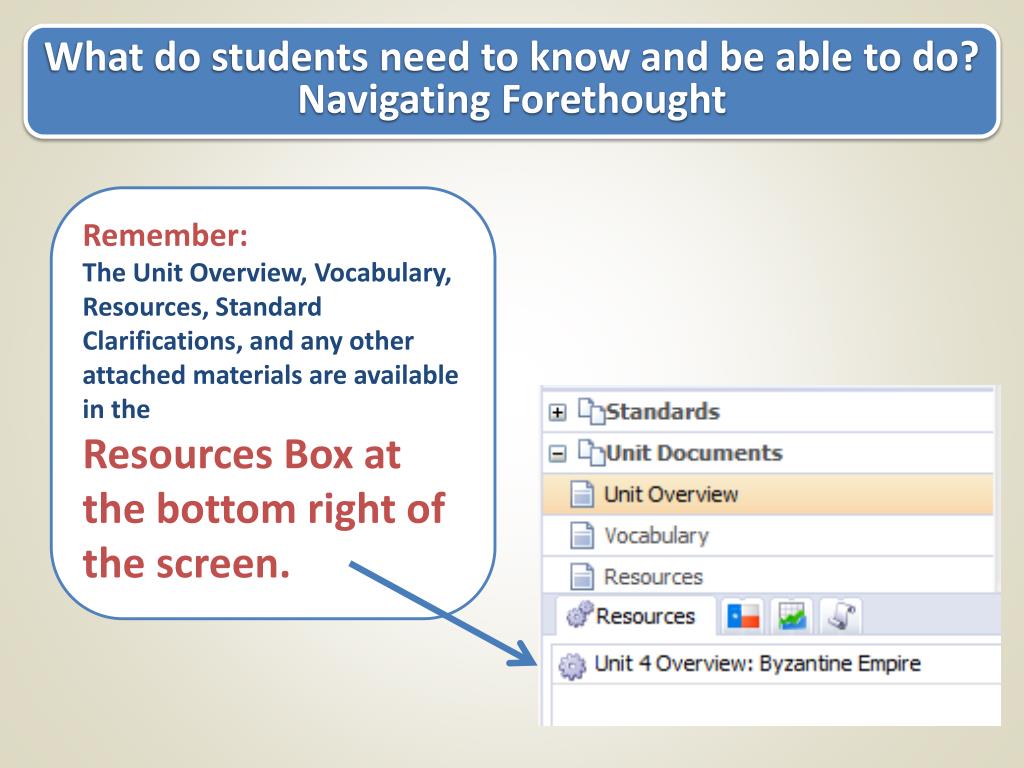The width and height of the screenshot is (1024, 768).
Task: Open the Texas flag tab
Action: (x=743, y=616)
